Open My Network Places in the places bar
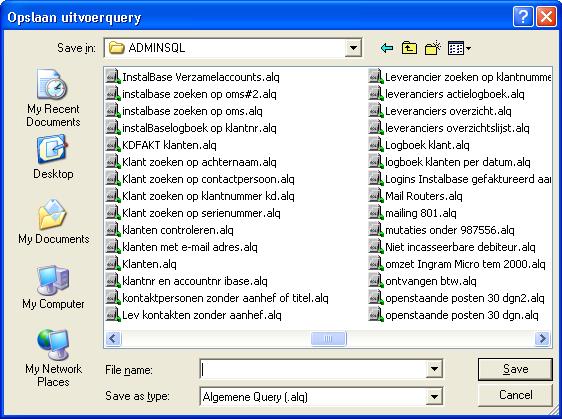562x419 pixels. click(x=53, y=358)
